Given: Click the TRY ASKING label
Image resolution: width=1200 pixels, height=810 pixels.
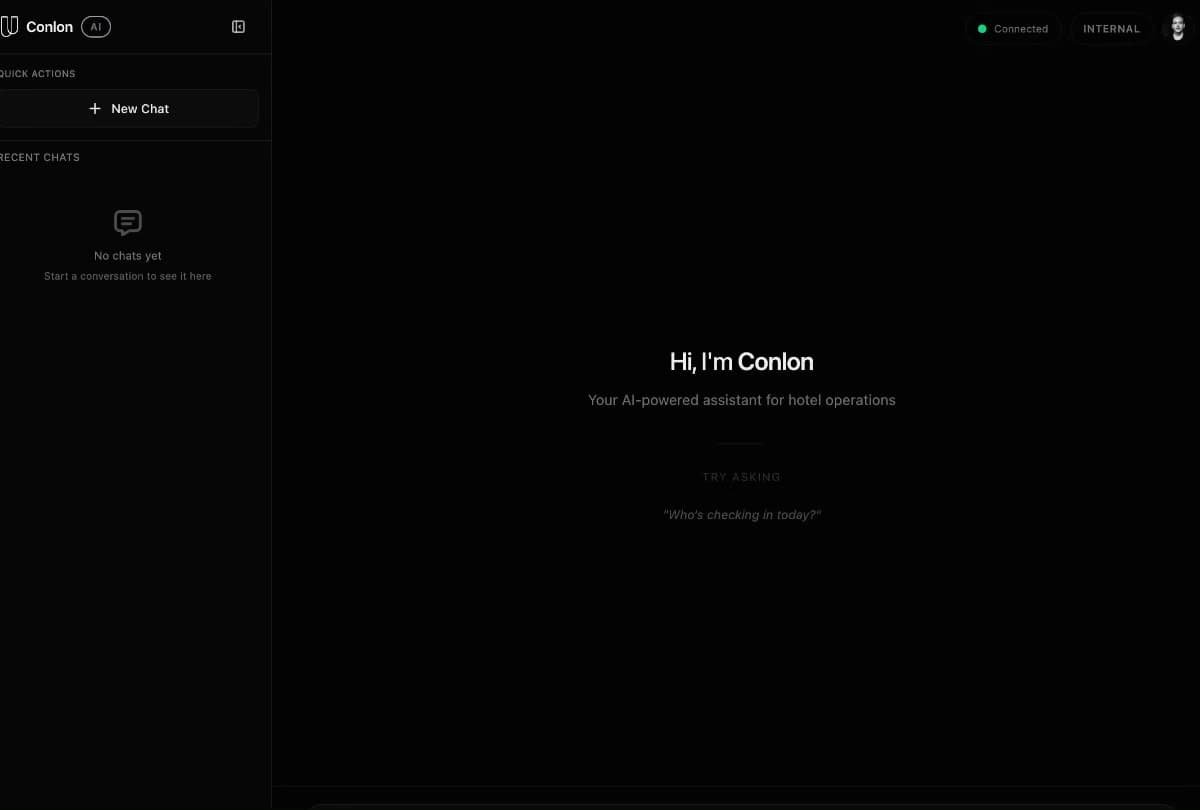Looking at the screenshot, I should 742,477.
